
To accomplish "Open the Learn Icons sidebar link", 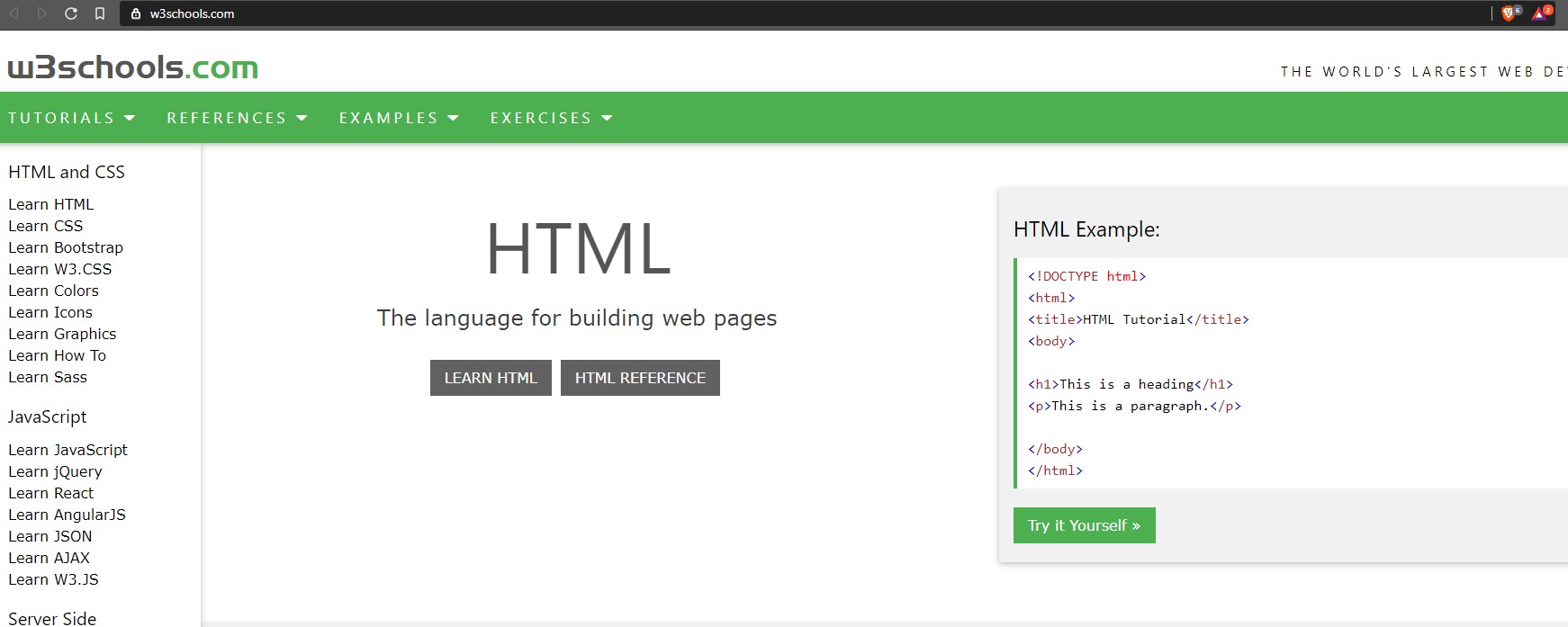I will point(50,312).
